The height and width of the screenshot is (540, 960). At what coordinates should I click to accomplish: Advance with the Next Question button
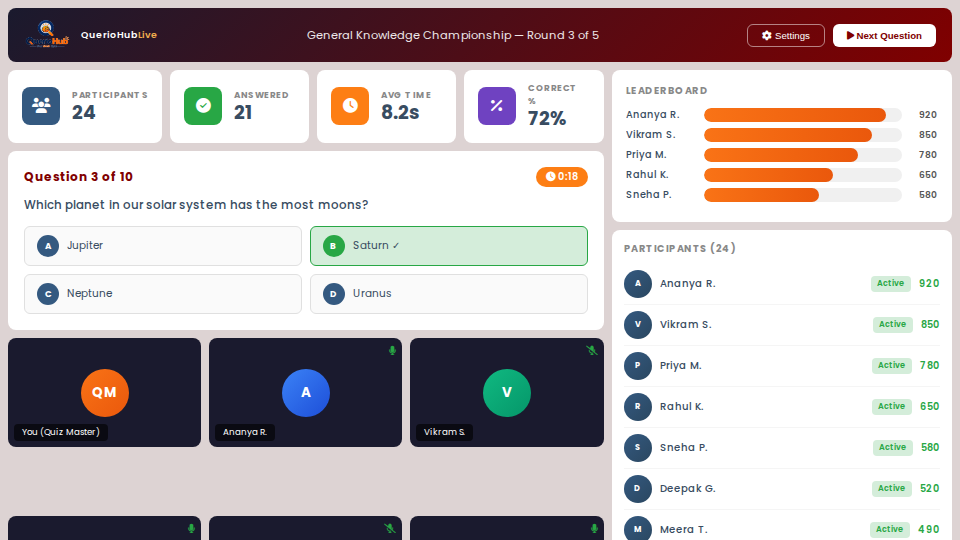coord(884,36)
